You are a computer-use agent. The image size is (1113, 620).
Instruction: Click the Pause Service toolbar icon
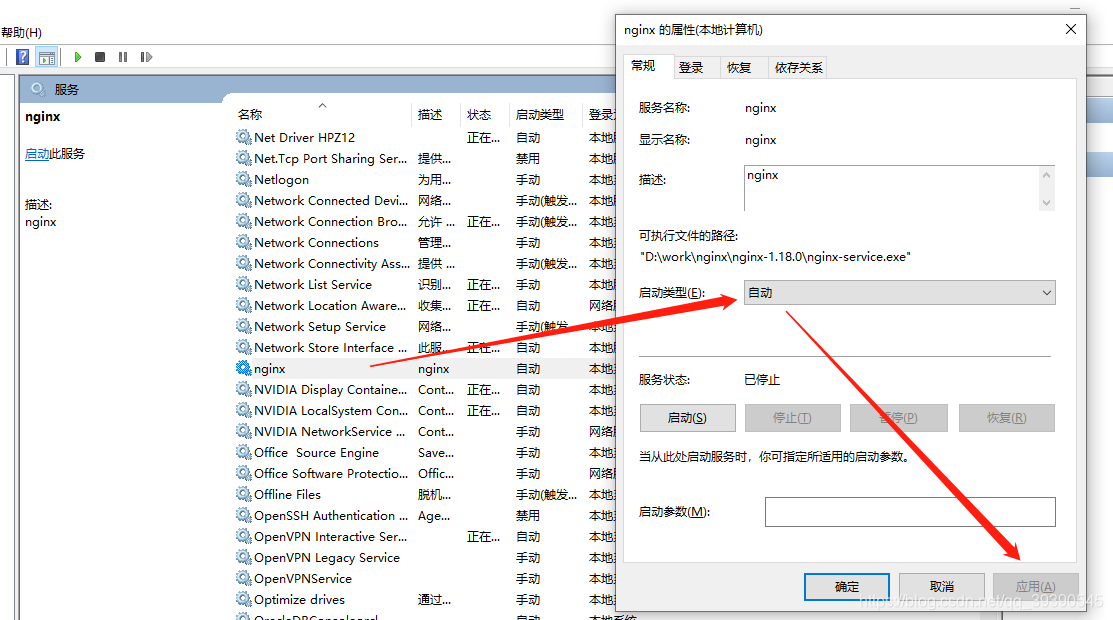point(123,57)
